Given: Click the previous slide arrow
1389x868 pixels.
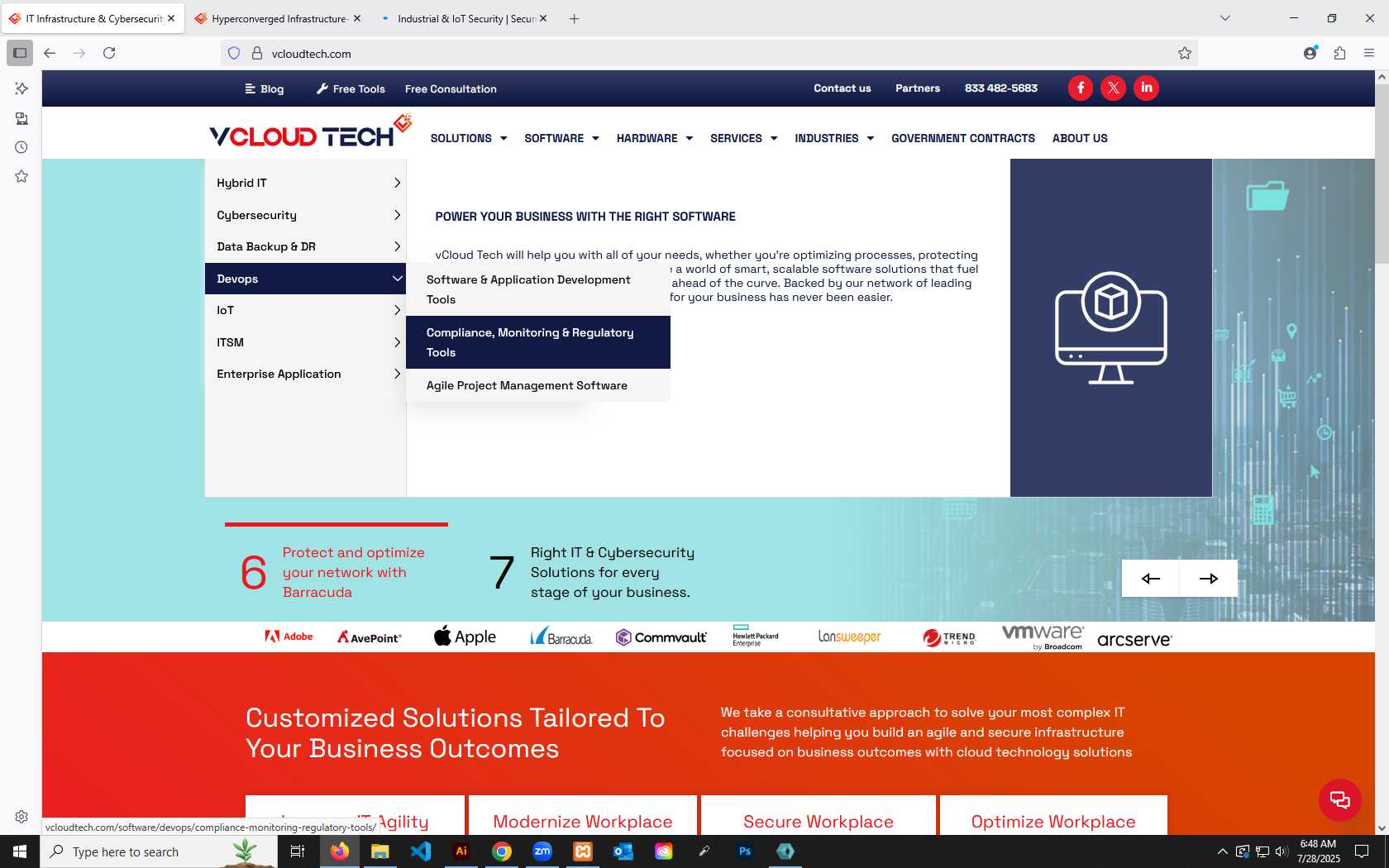Looking at the screenshot, I should point(1150,578).
